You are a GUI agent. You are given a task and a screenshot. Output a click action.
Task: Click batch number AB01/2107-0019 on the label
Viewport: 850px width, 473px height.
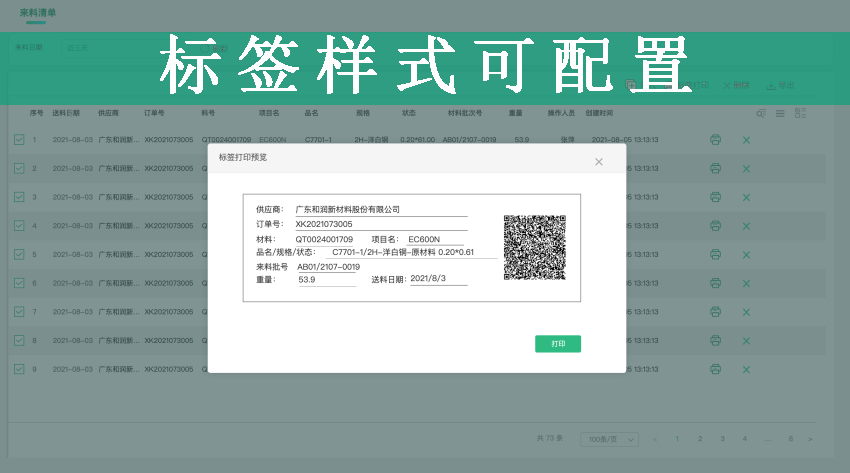pyautogui.click(x=329, y=267)
